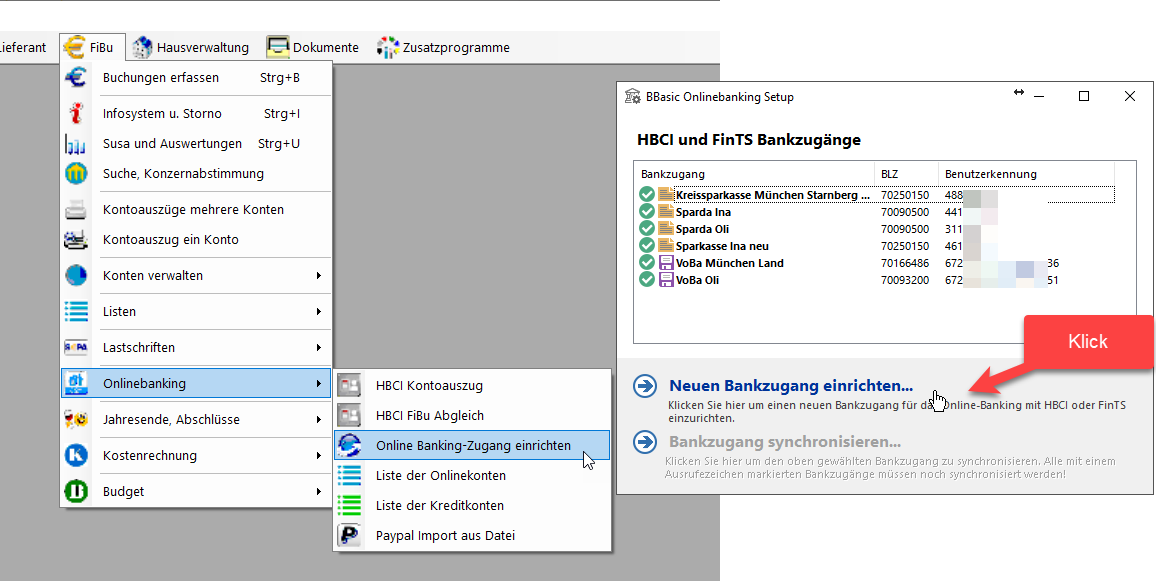The image size is (1156, 581).
Task: Click the SEPA icon beside Lastschriften
Action: pyautogui.click(x=76, y=347)
